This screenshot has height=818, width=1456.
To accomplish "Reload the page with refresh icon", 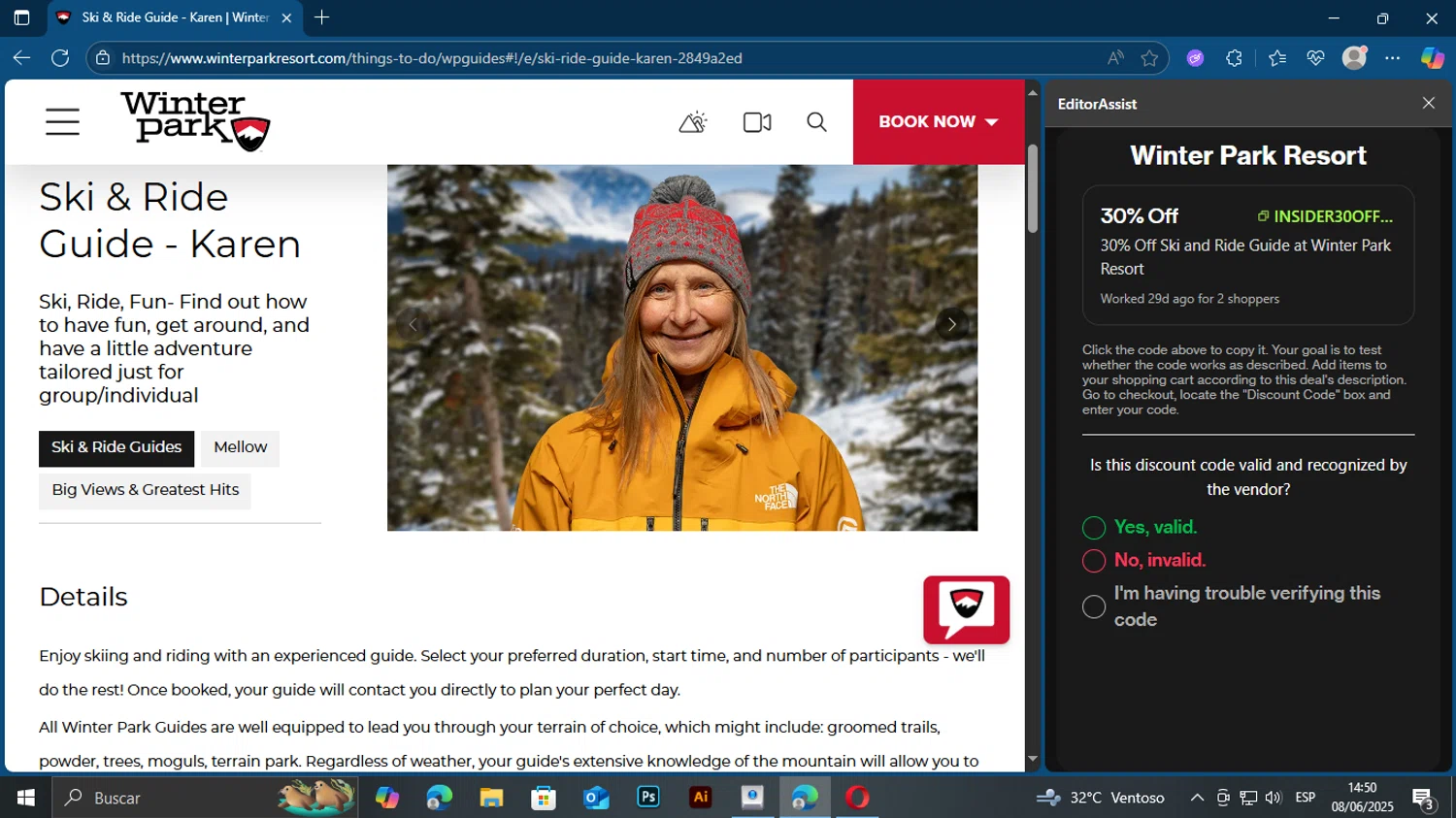I will (x=60, y=58).
